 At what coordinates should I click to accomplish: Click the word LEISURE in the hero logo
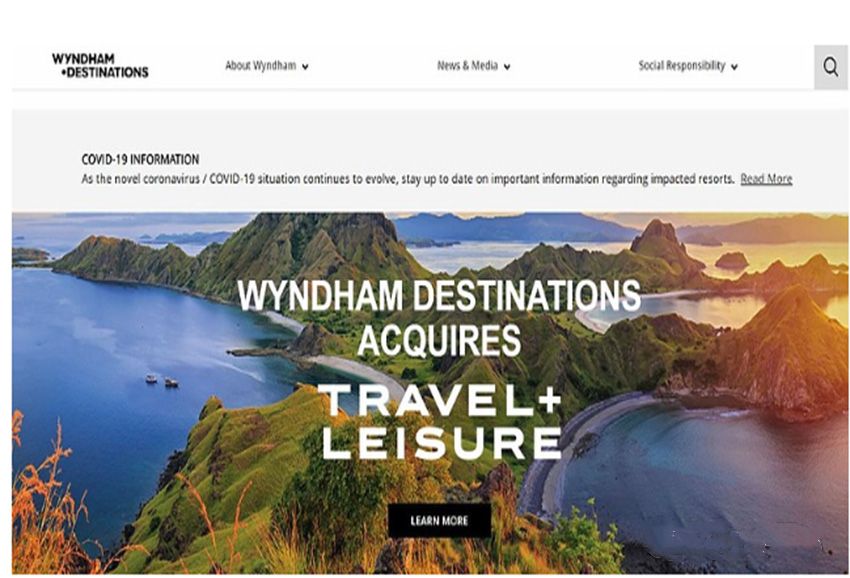[441, 442]
